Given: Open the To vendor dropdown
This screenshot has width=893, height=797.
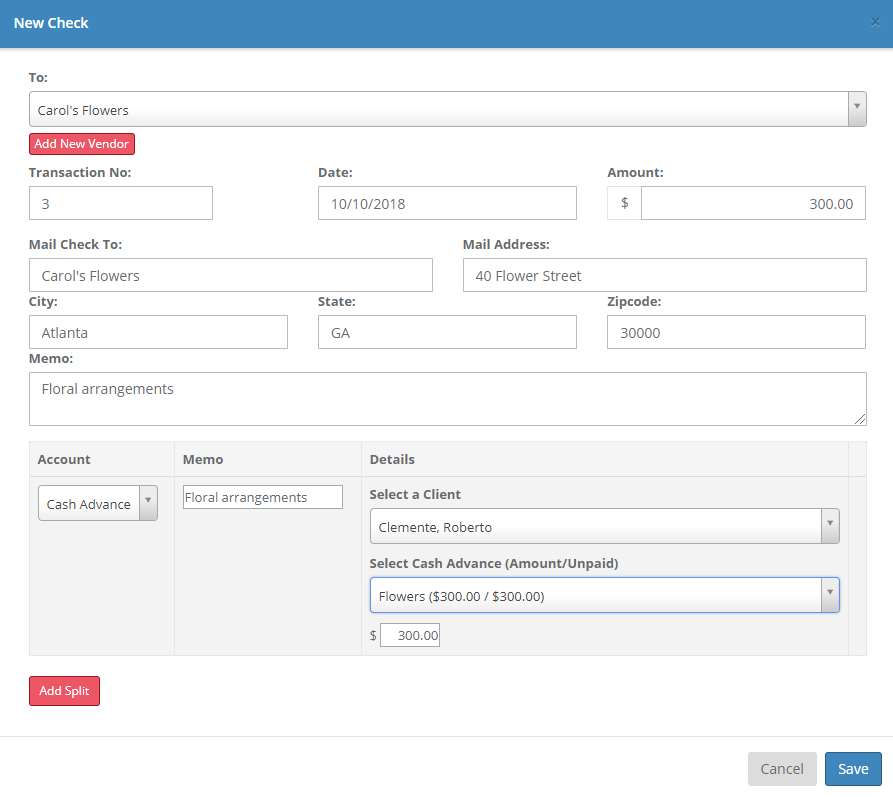Looking at the screenshot, I should click(447, 110).
